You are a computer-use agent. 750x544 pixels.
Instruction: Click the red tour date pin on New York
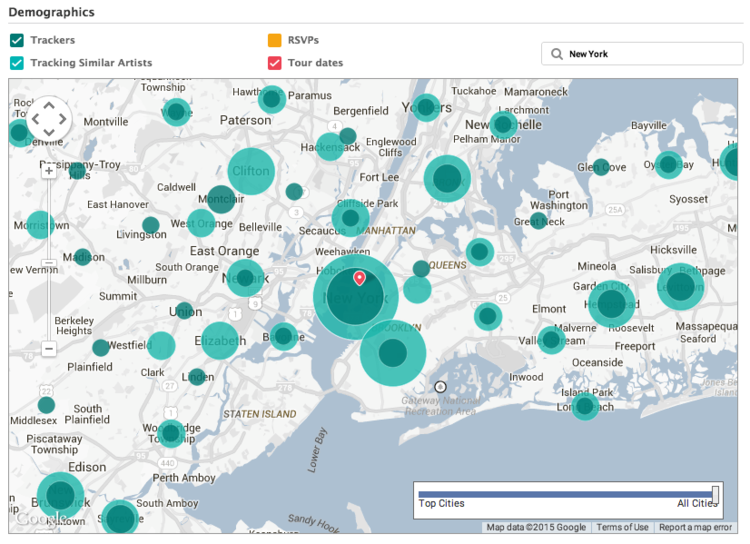point(360,278)
